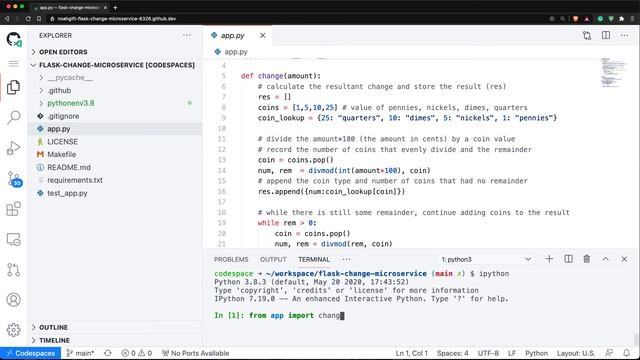Click the Codespaces remote indicator button
Screen dimensions: 640x360
[31, 353]
